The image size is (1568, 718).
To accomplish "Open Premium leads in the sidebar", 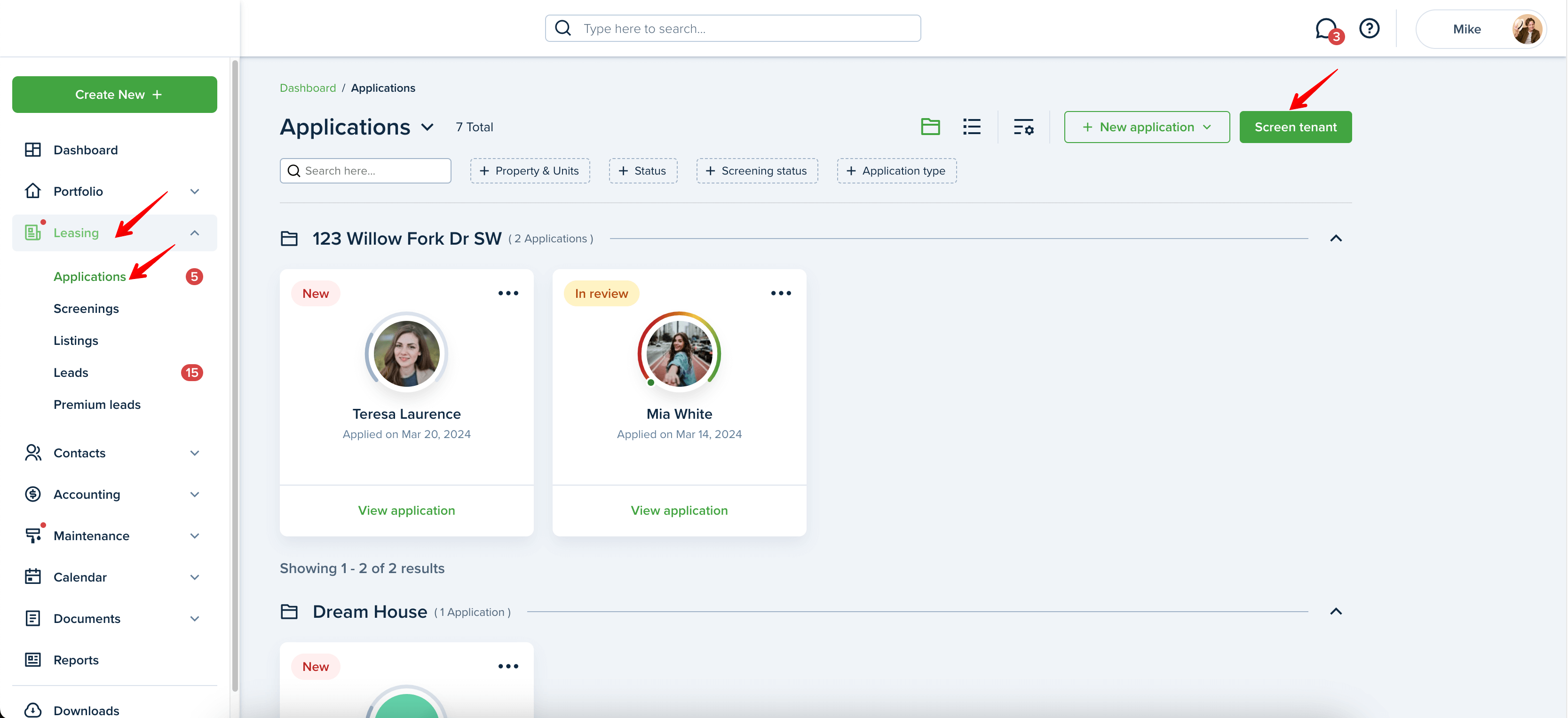I will 97,404.
